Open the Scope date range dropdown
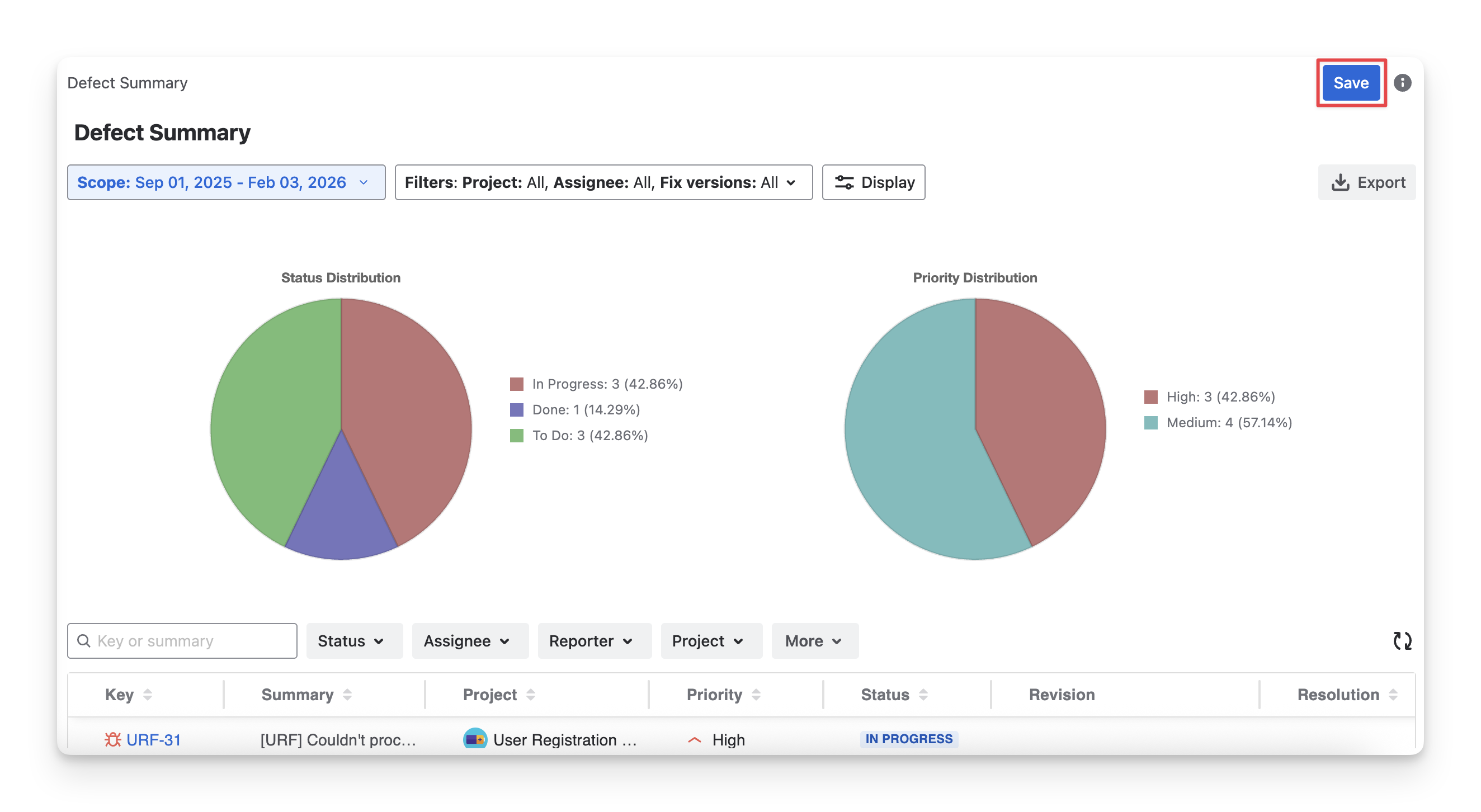The height and width of the screenshot is (812, 1481). click(226, 183)
